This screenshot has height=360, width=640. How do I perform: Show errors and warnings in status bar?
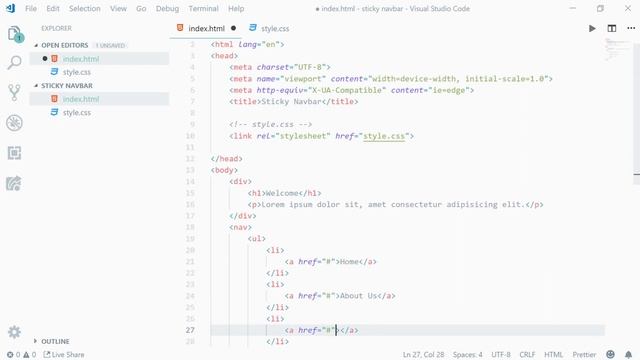click(x=21, y=355)
